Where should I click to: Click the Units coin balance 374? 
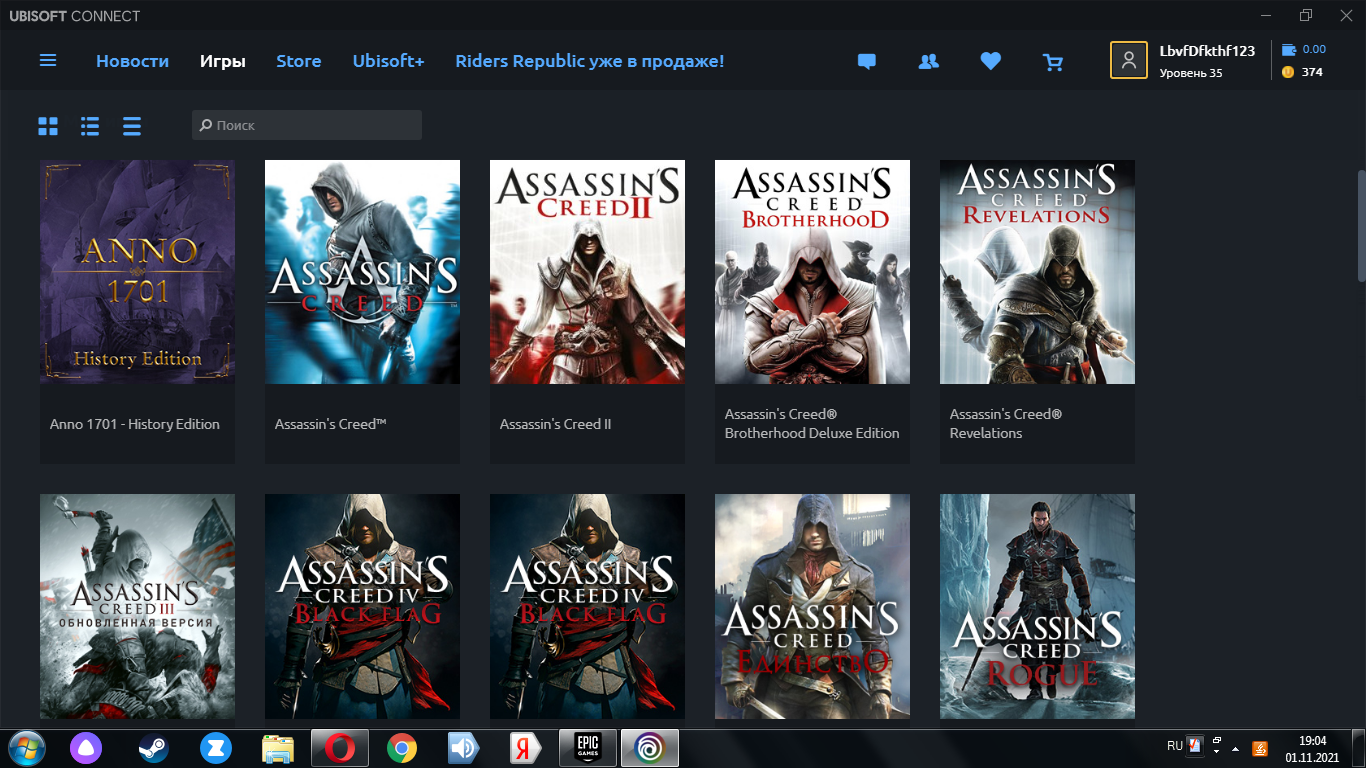coord(1302,72)
